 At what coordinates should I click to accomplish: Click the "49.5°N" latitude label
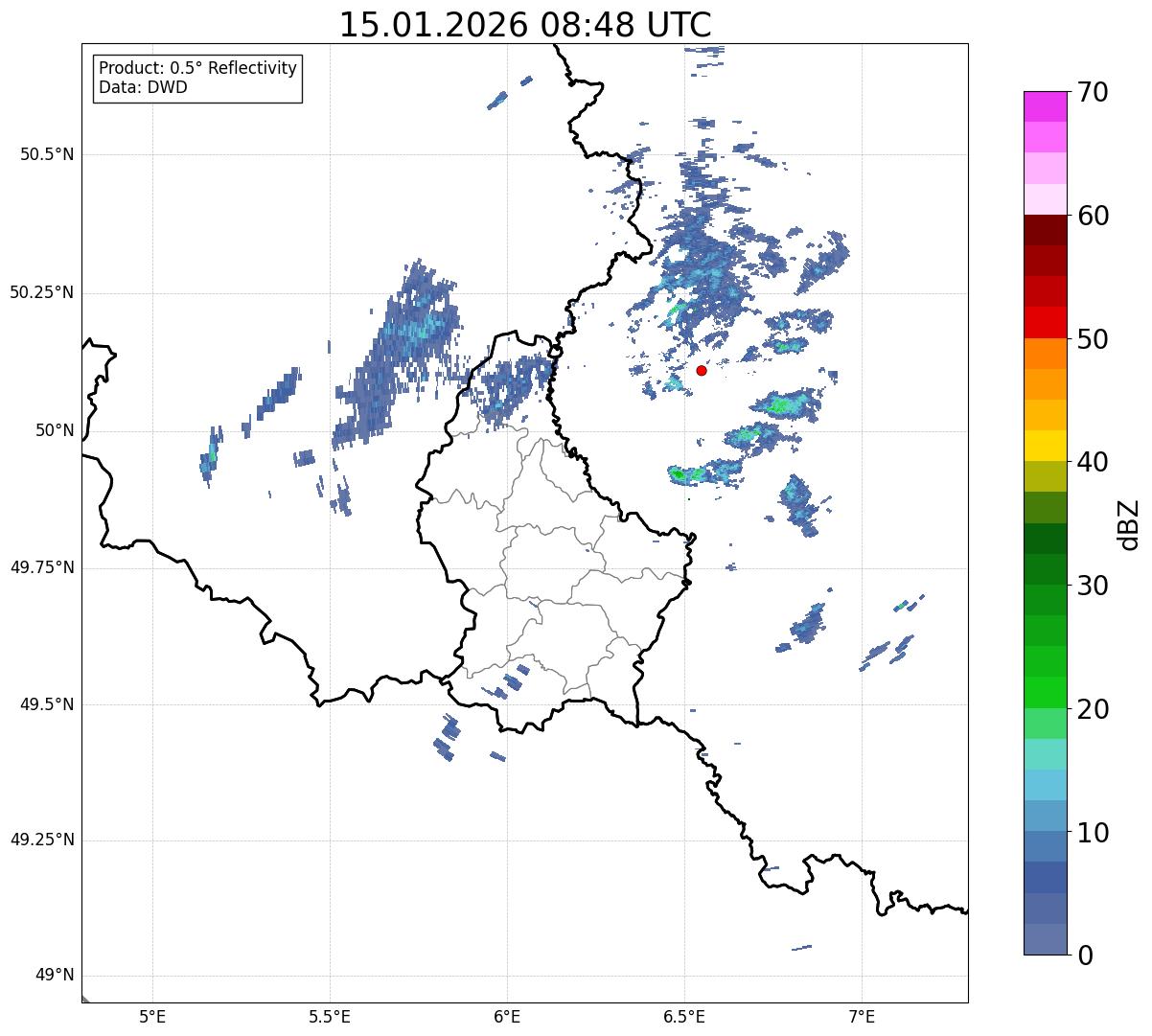[x=47, y=704]
